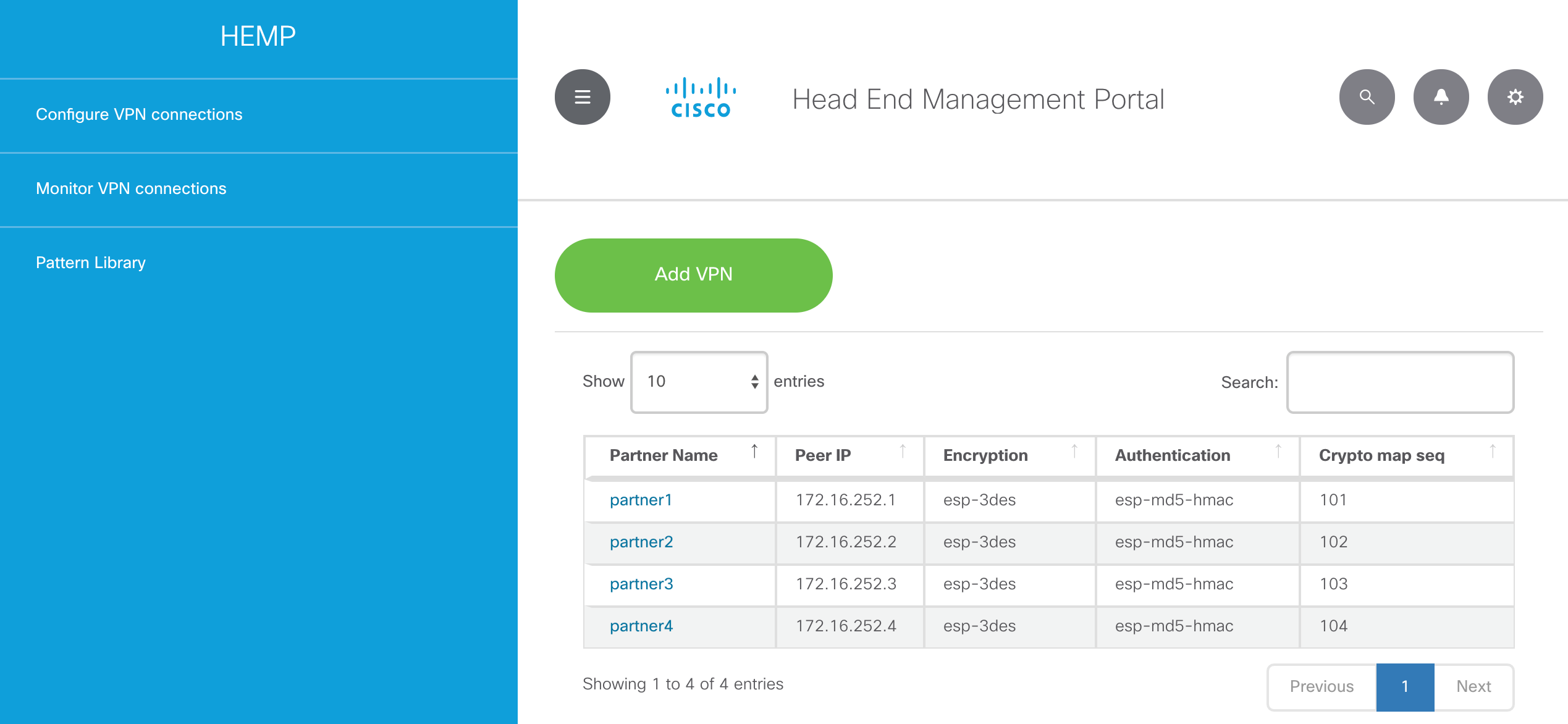Open the partner3 link
Image resolution: width=1568 pixels, height=724 pixels.
[x=641, y=584]
